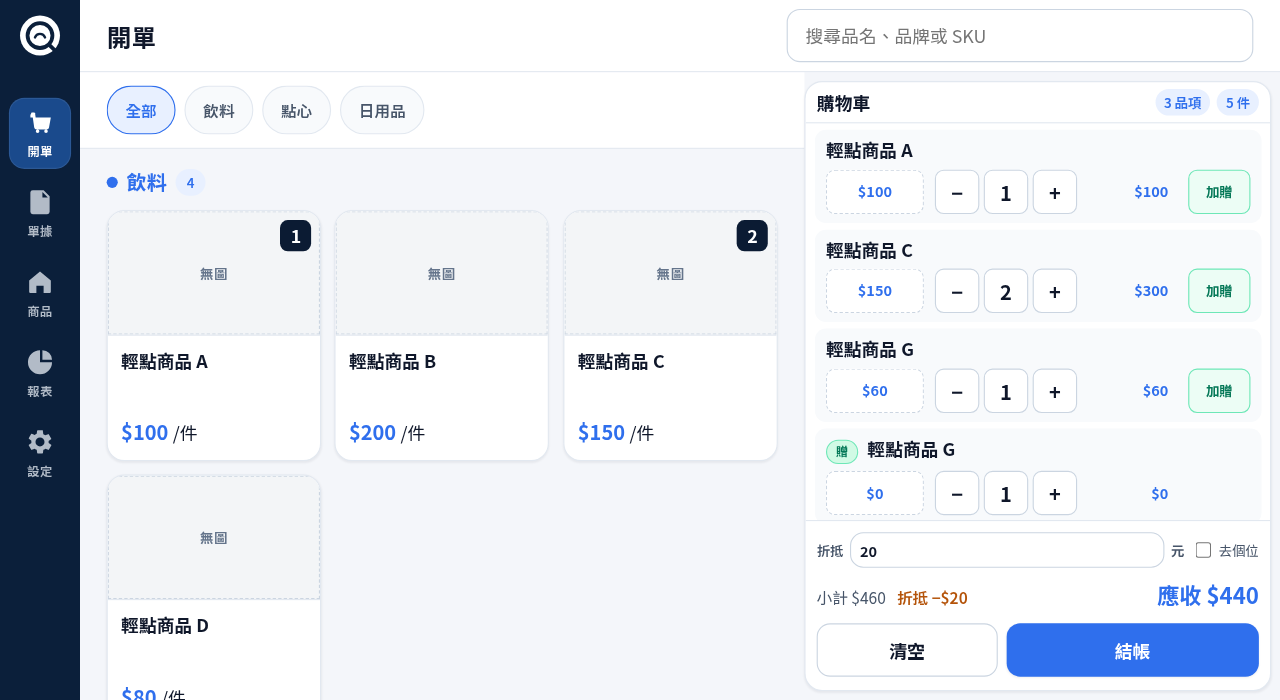Click the 小計 $460 subtotal text
The height and width of the screenshot is (700, 1280).
pyautogui.click(x=851, y=597)
